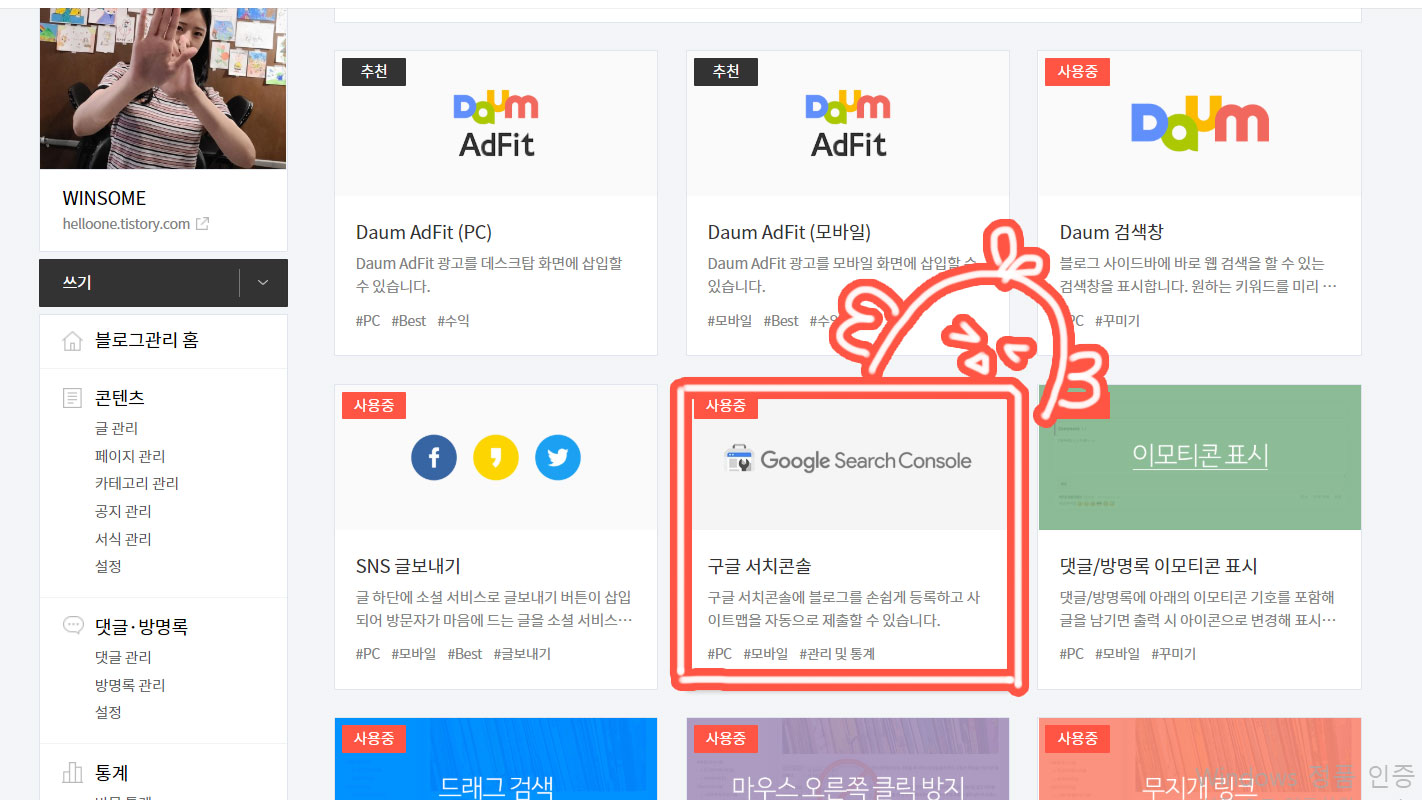Click #관리 및 통계 tag in 구글 서치콘솔
Screen dimensions: 1422x800
point(837,654)
